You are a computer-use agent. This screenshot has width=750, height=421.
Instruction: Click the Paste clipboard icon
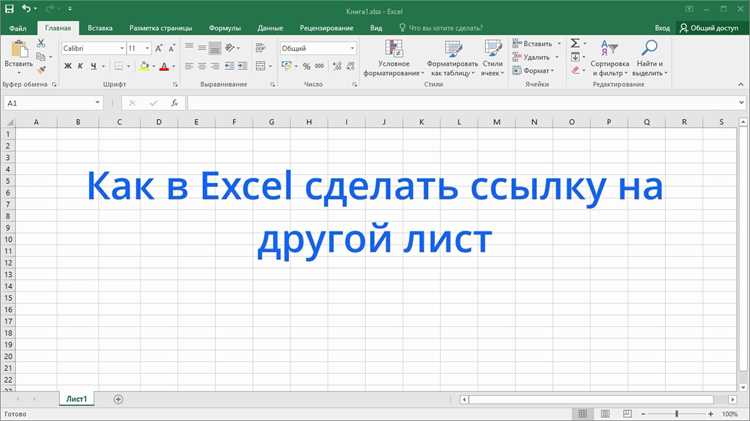pos(19,49)
